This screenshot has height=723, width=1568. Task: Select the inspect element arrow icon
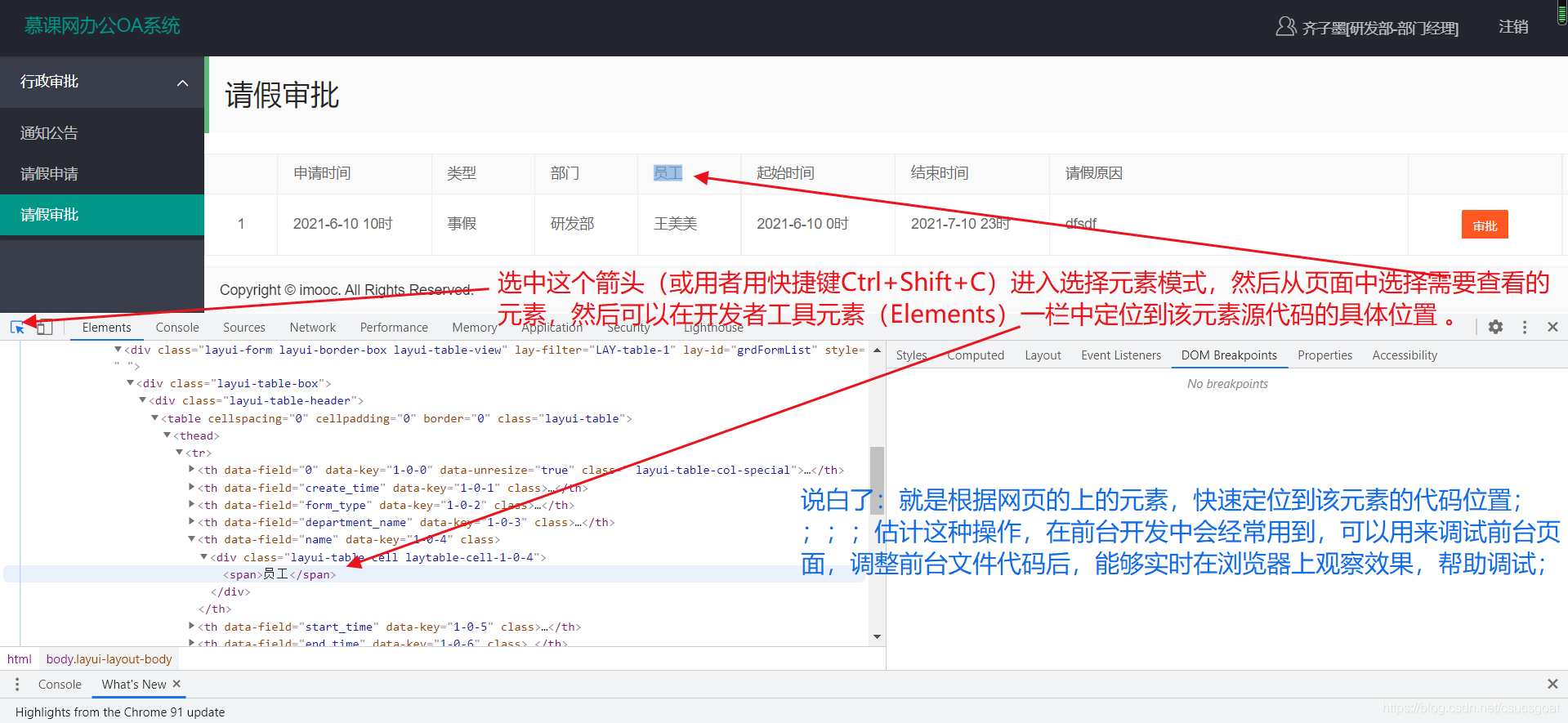click(x=17, y=328)
